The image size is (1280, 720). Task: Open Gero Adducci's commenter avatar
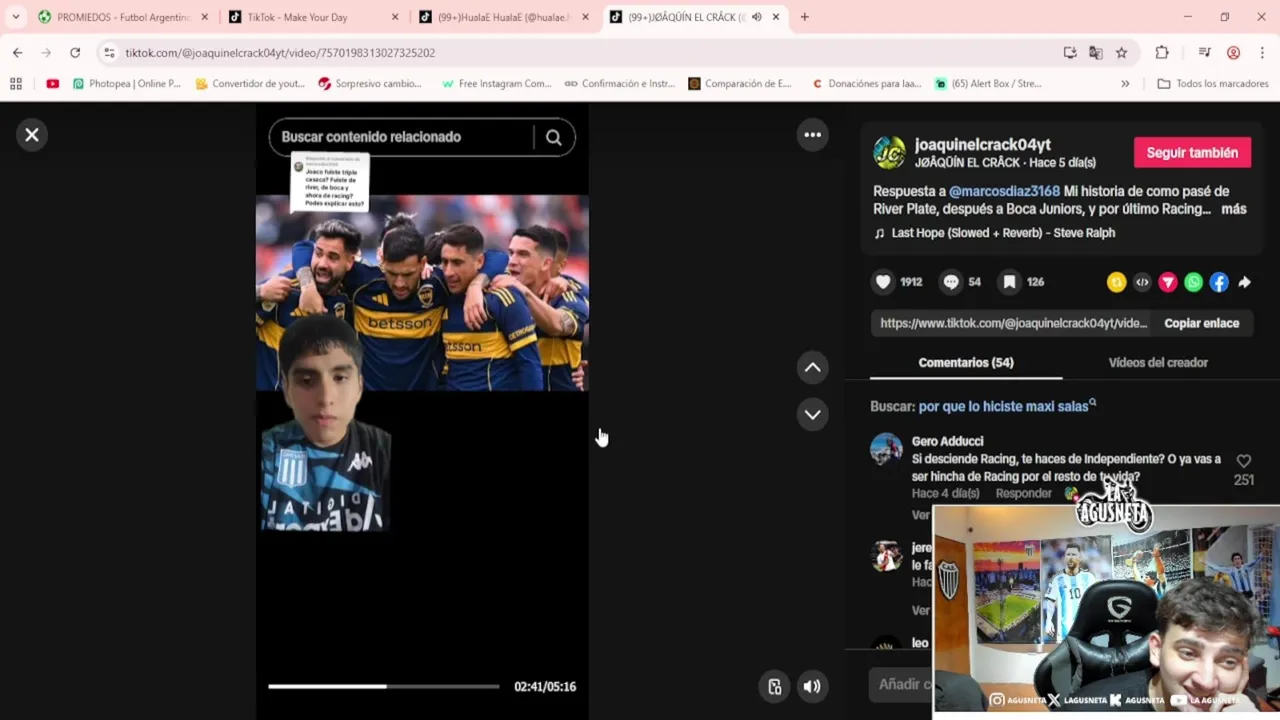pyautogui.click(x=886, y=450)
